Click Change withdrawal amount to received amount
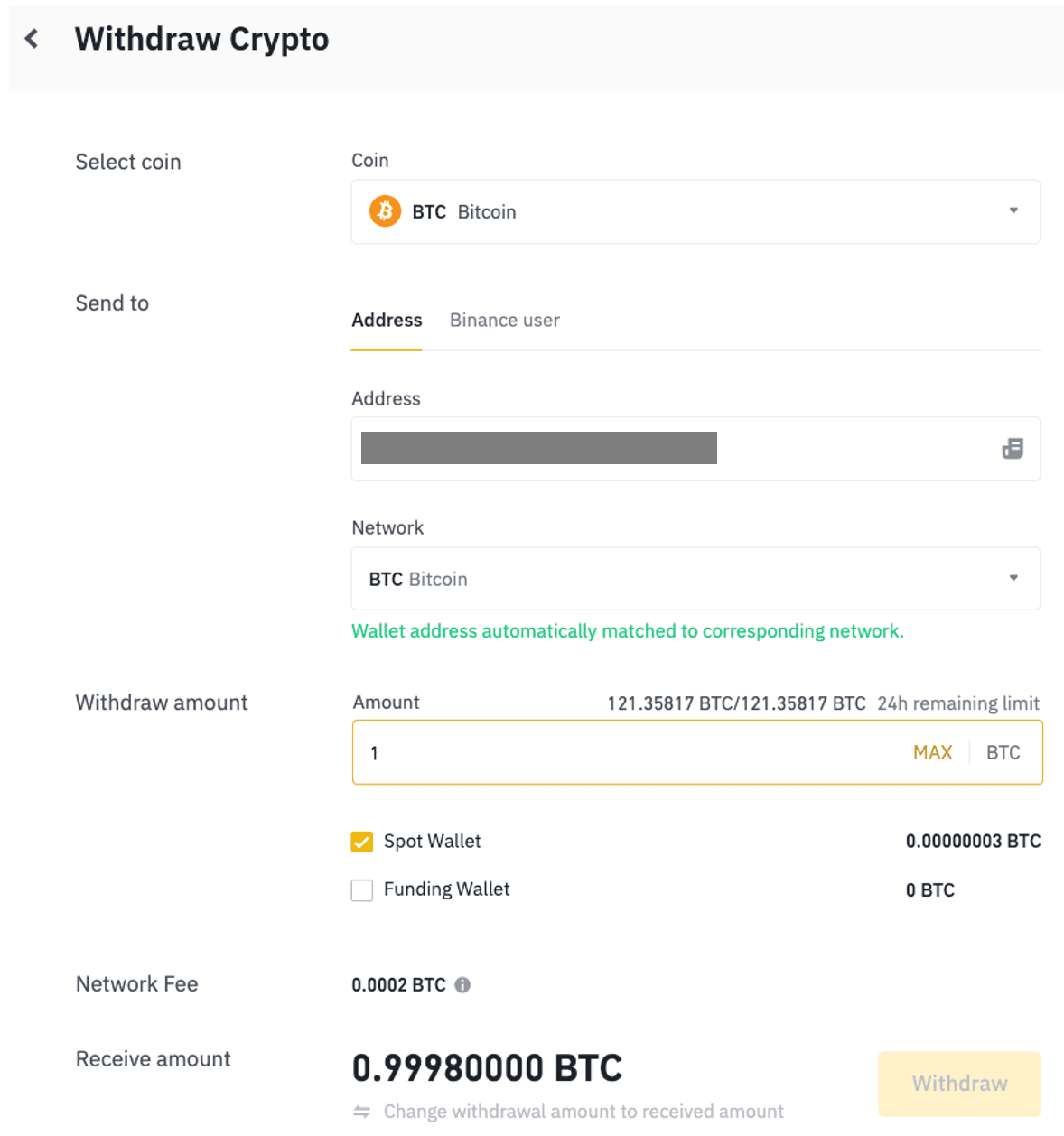Screen dimensions: 1064x1136 583,1112
